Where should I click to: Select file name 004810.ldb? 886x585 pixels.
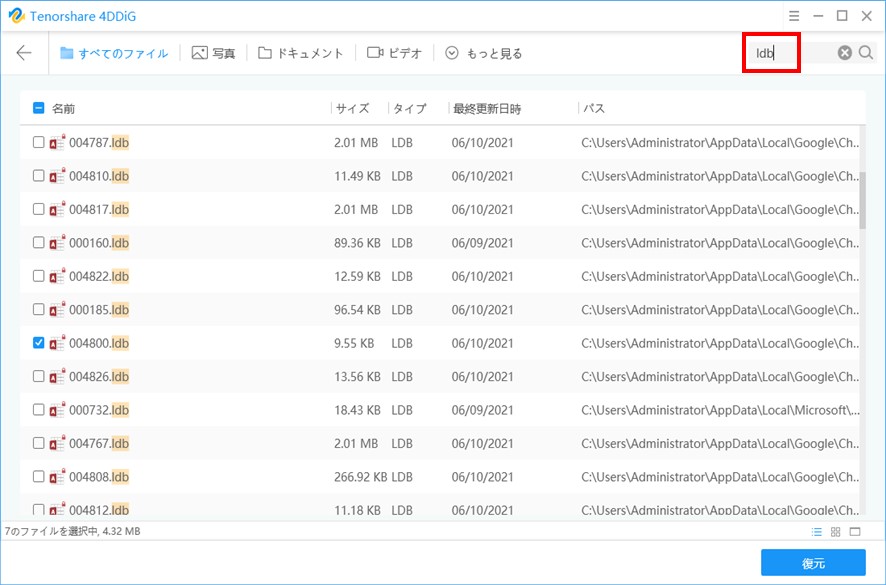pyautogui.click(x=99, y=176)
